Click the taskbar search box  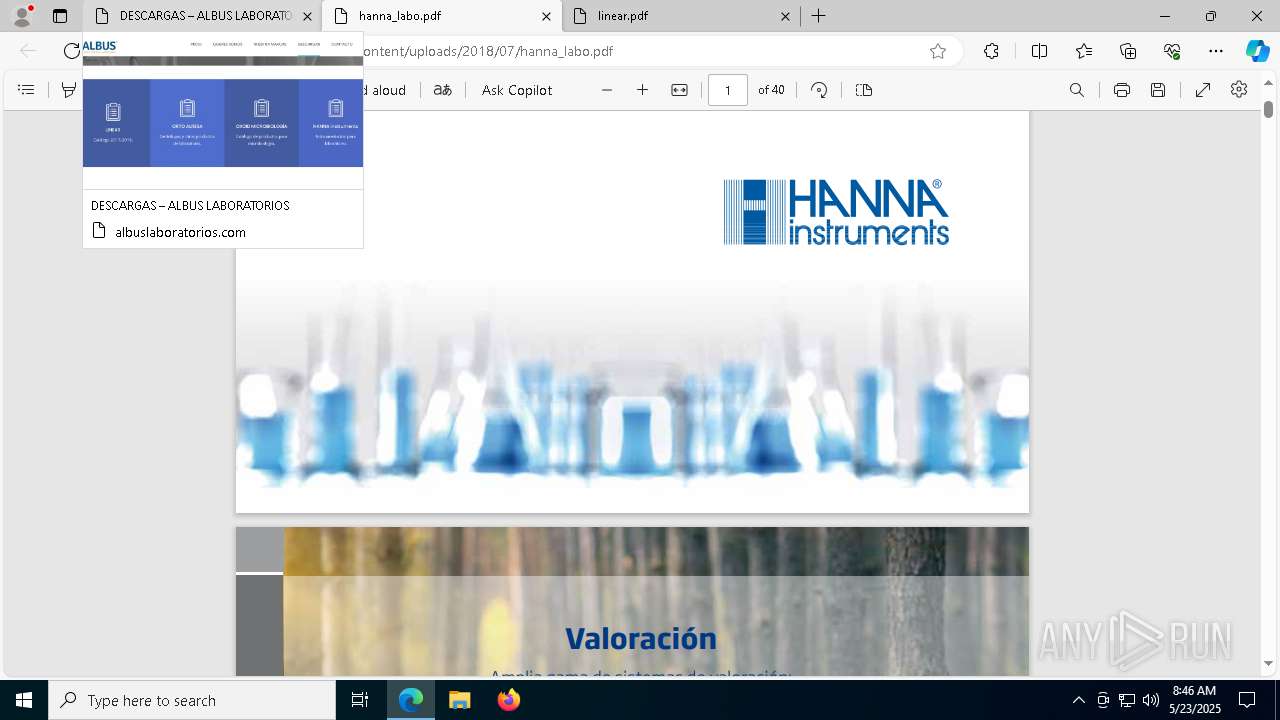[x=192, y=700]
